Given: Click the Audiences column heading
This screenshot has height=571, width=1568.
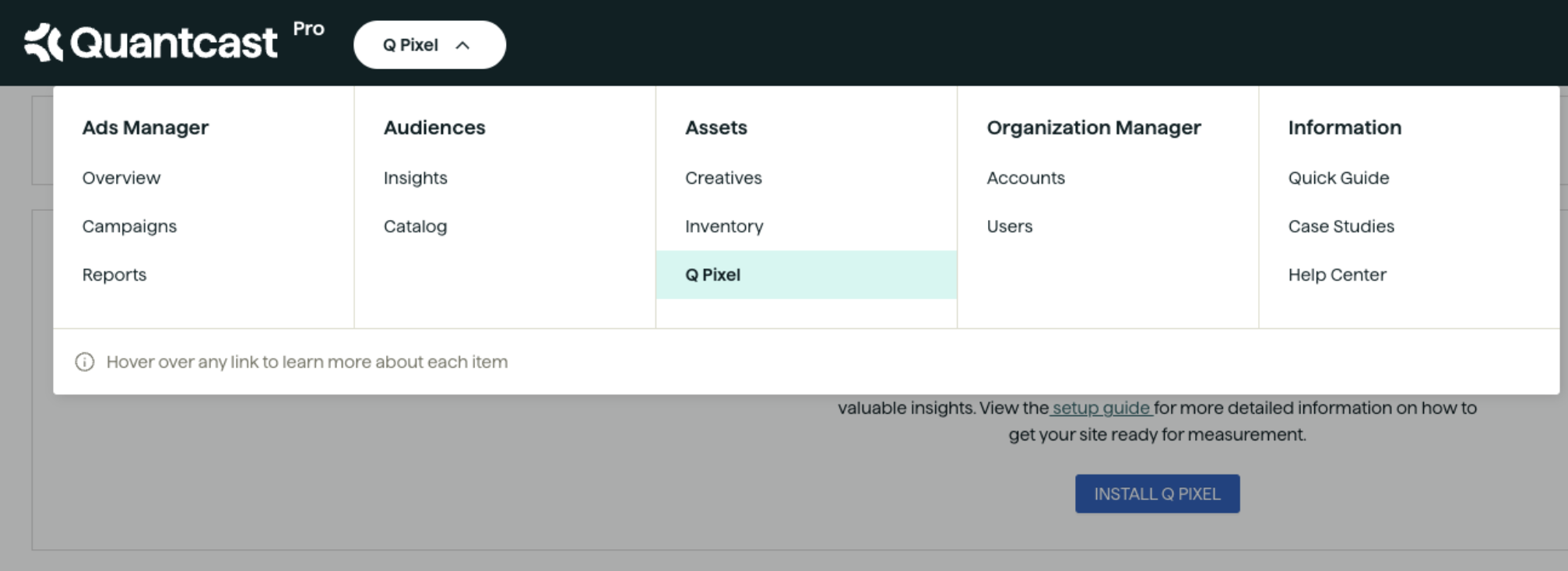Looking at the screenshot, I should click(434, 128).
